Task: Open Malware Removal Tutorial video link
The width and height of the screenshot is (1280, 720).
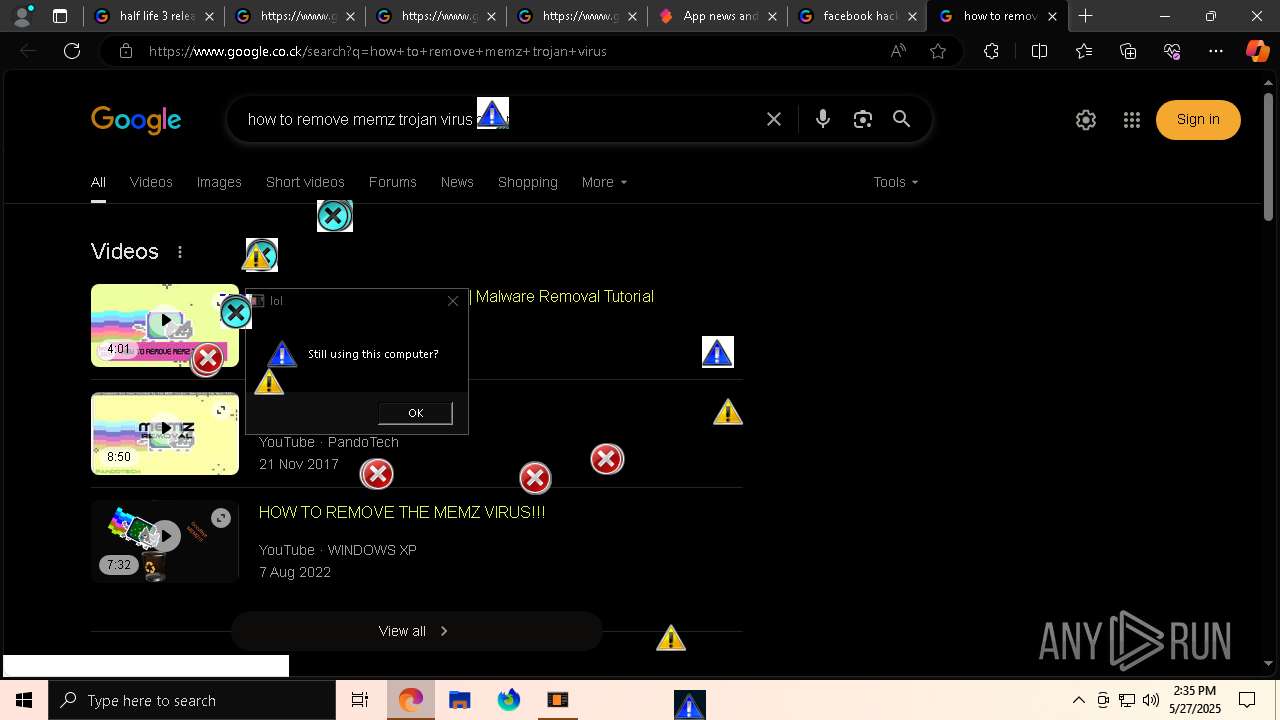Action: pos(565,296)
